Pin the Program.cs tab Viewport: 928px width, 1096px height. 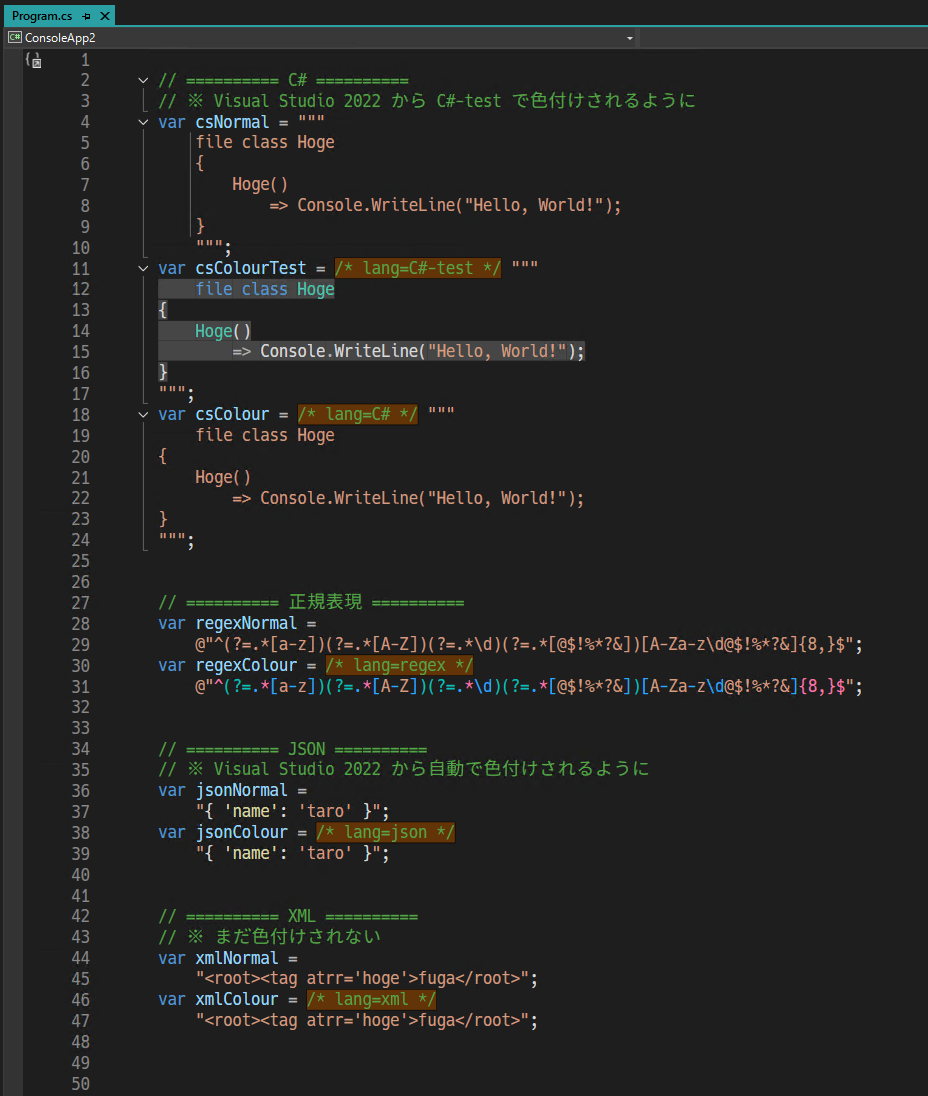[x=87, y=16]
